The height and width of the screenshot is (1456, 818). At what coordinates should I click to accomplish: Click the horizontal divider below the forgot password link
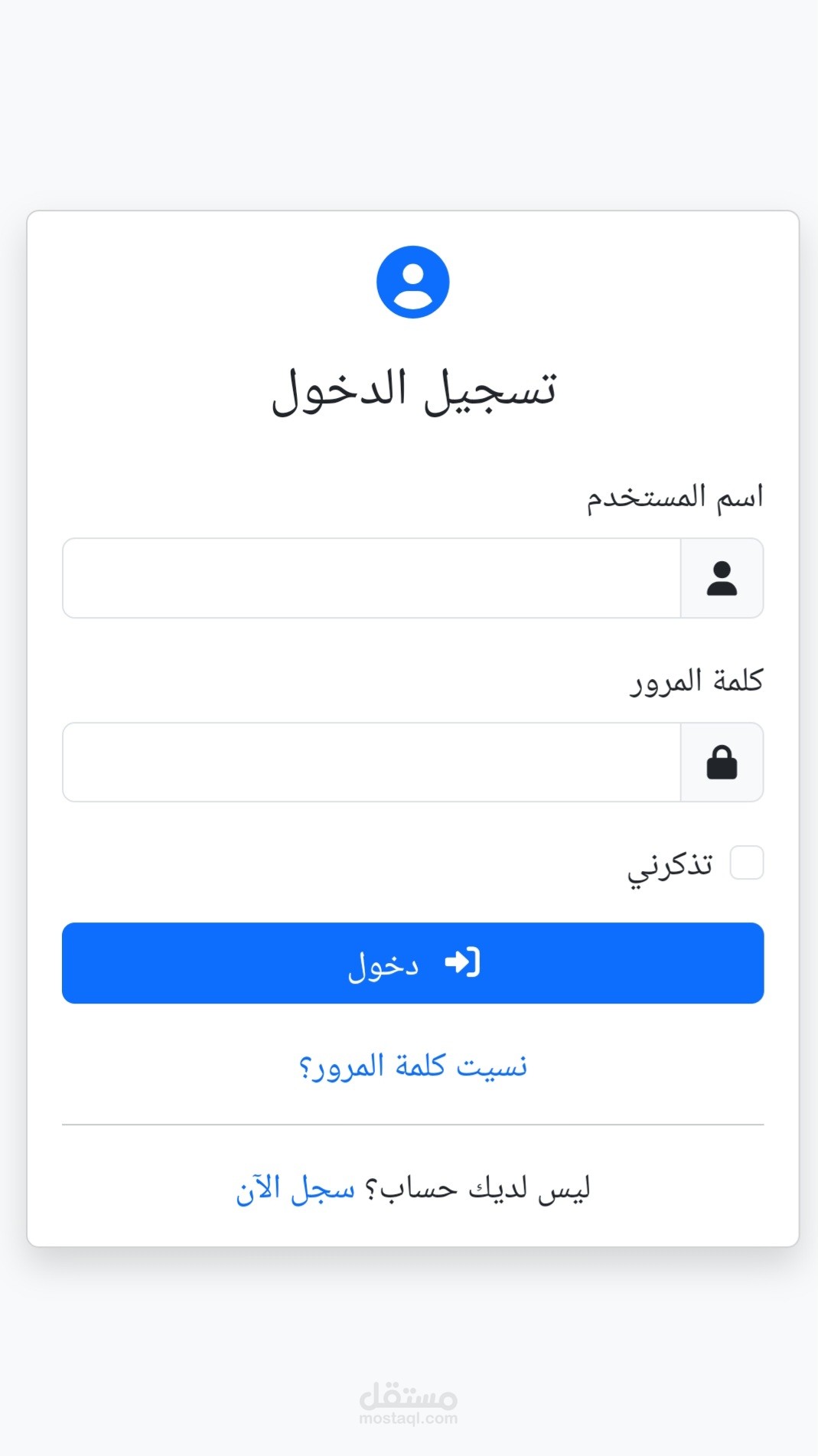pos(412,1125)
